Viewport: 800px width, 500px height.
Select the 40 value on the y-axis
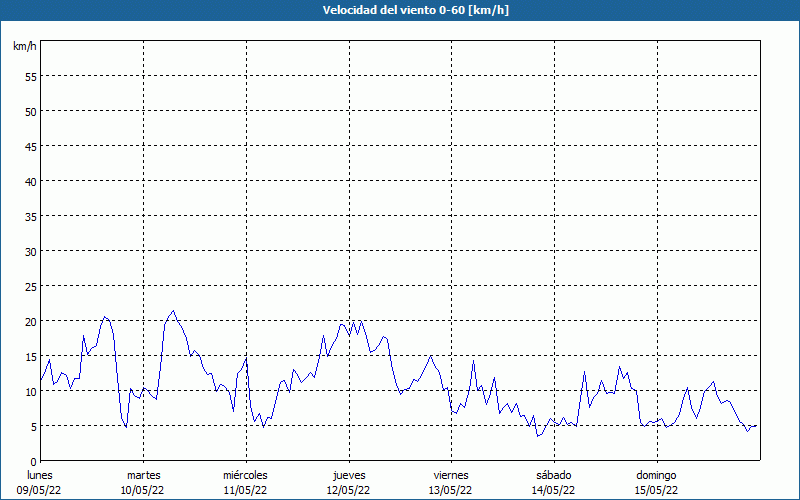(x=31, y=182)
